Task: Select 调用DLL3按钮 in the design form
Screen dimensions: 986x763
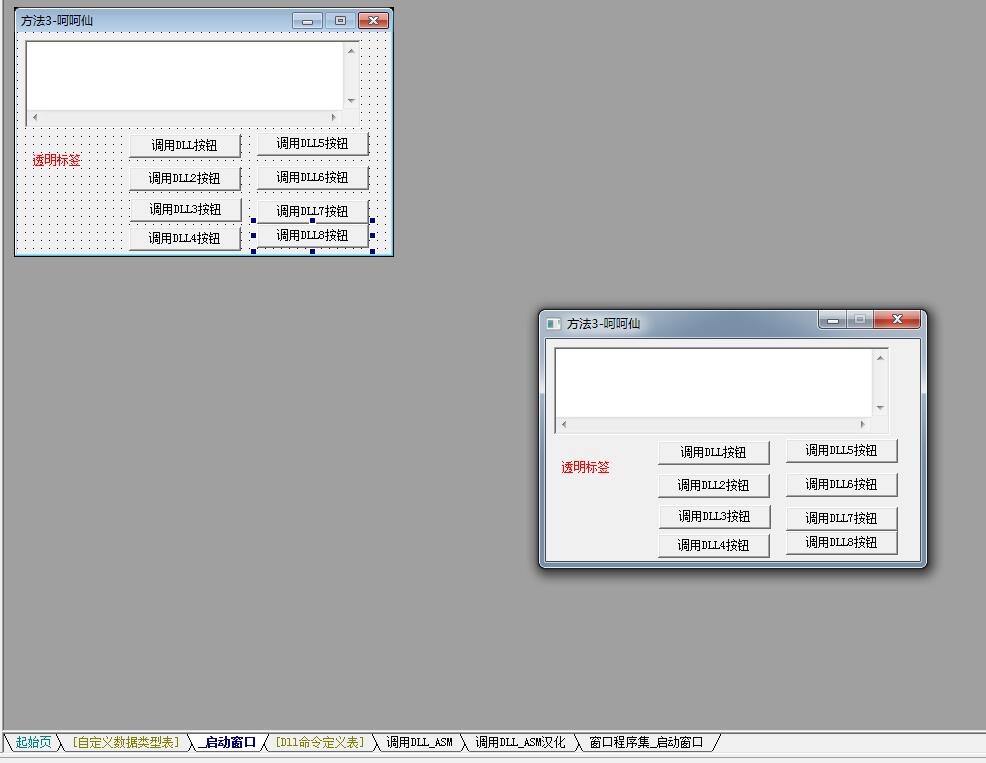Action: click(x=186, y=209)
